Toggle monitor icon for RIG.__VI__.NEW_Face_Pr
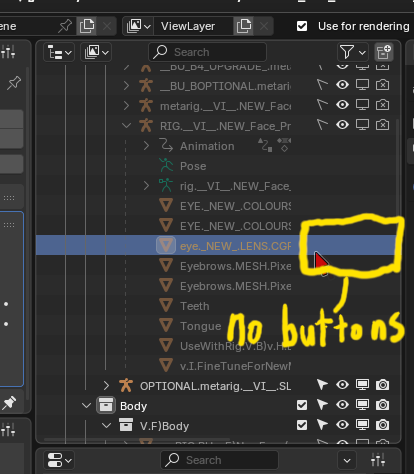 tap(362, 125)
